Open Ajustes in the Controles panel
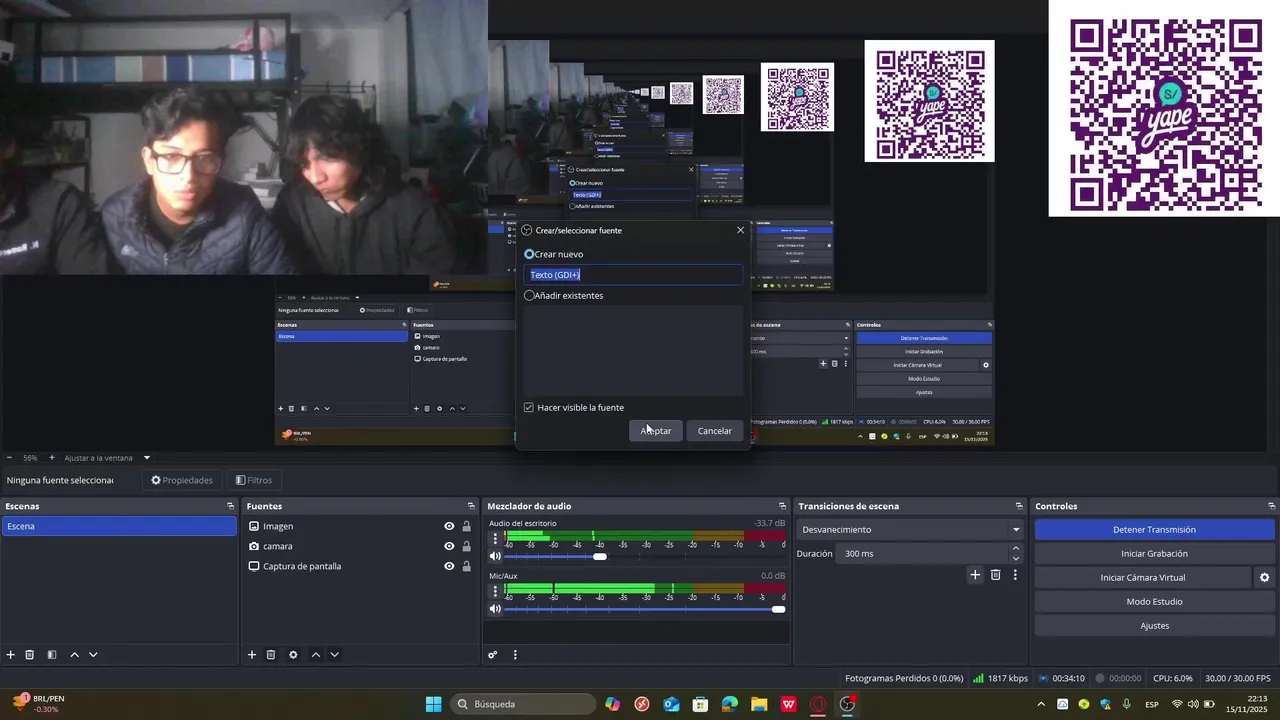Screen dimensions: 1280x720 (x=1154, y=626)
